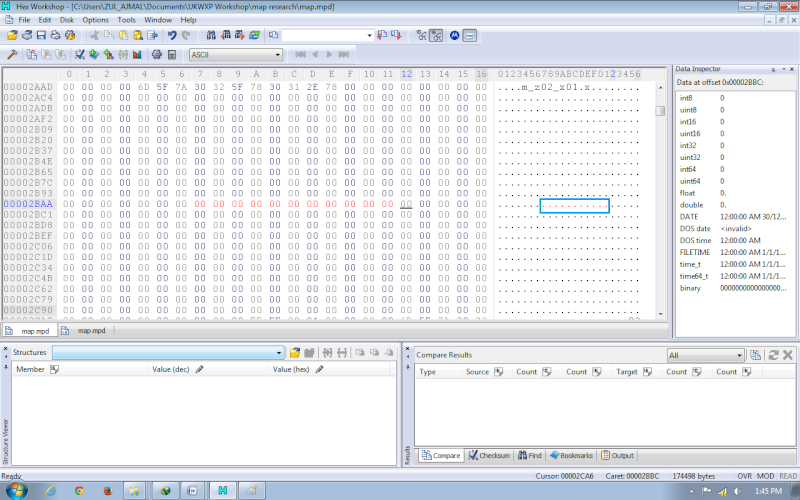This screenshot has width=800, height=500.
Task: Click the X delete icon in Compare Results
Action: pos(787,355)
